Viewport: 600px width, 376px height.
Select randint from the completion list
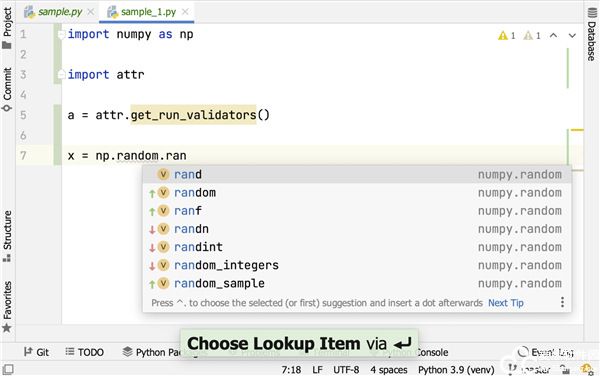pos(357,247)
